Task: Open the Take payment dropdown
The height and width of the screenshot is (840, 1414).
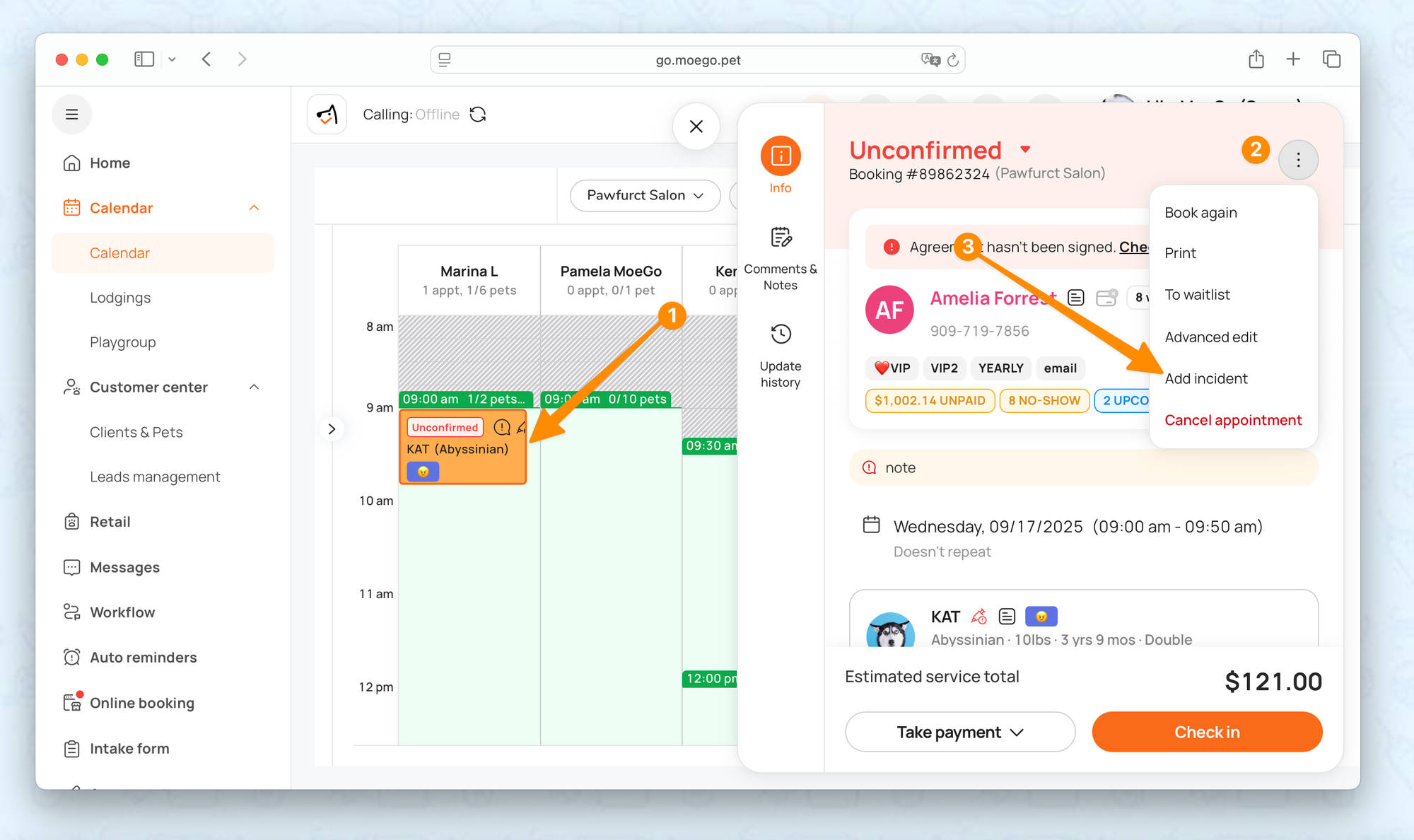Action: 959,732
